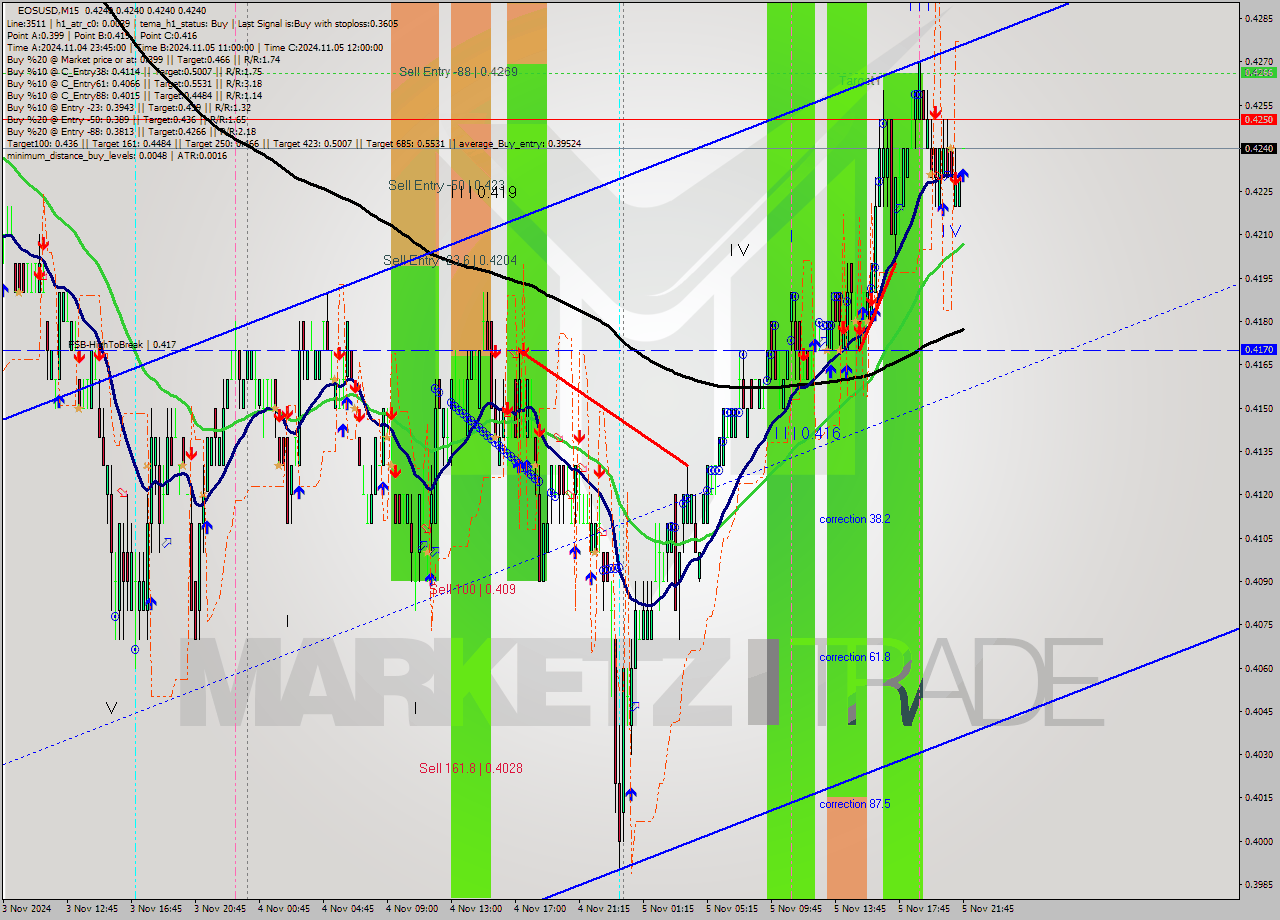Select the 'Last Signal is:Buy with stoploss' text
Screen dimensions: 1280x920
coord(303,23)
